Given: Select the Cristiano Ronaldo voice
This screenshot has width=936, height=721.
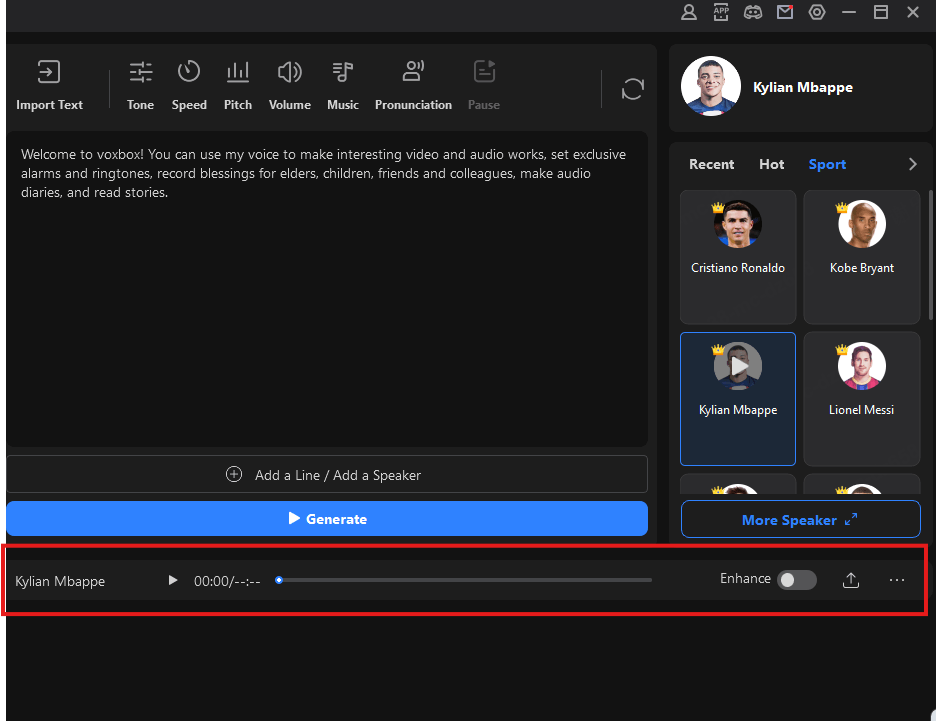Looking at the screenshot, I should click(738, 257).
